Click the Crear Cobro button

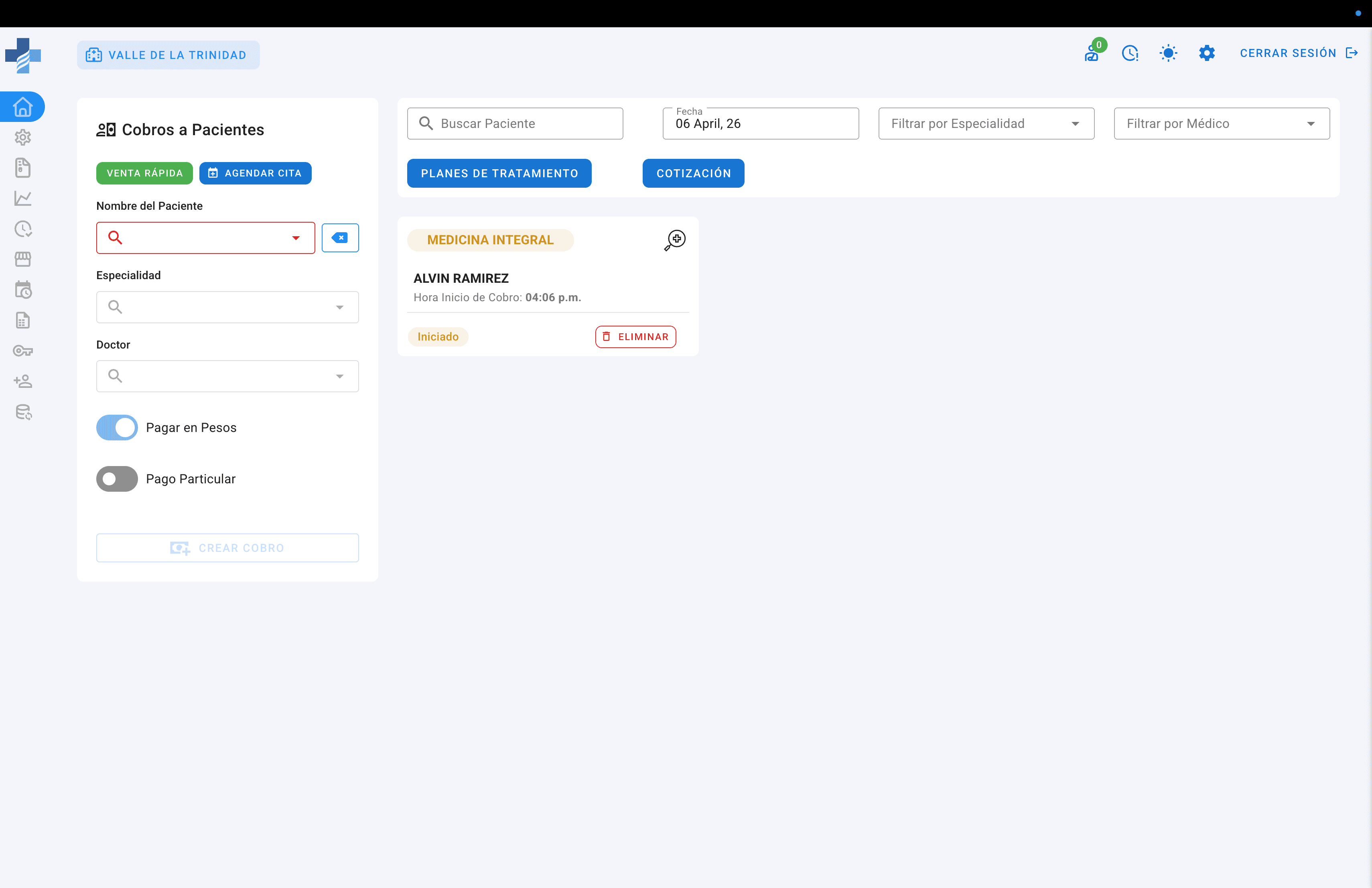228,548
